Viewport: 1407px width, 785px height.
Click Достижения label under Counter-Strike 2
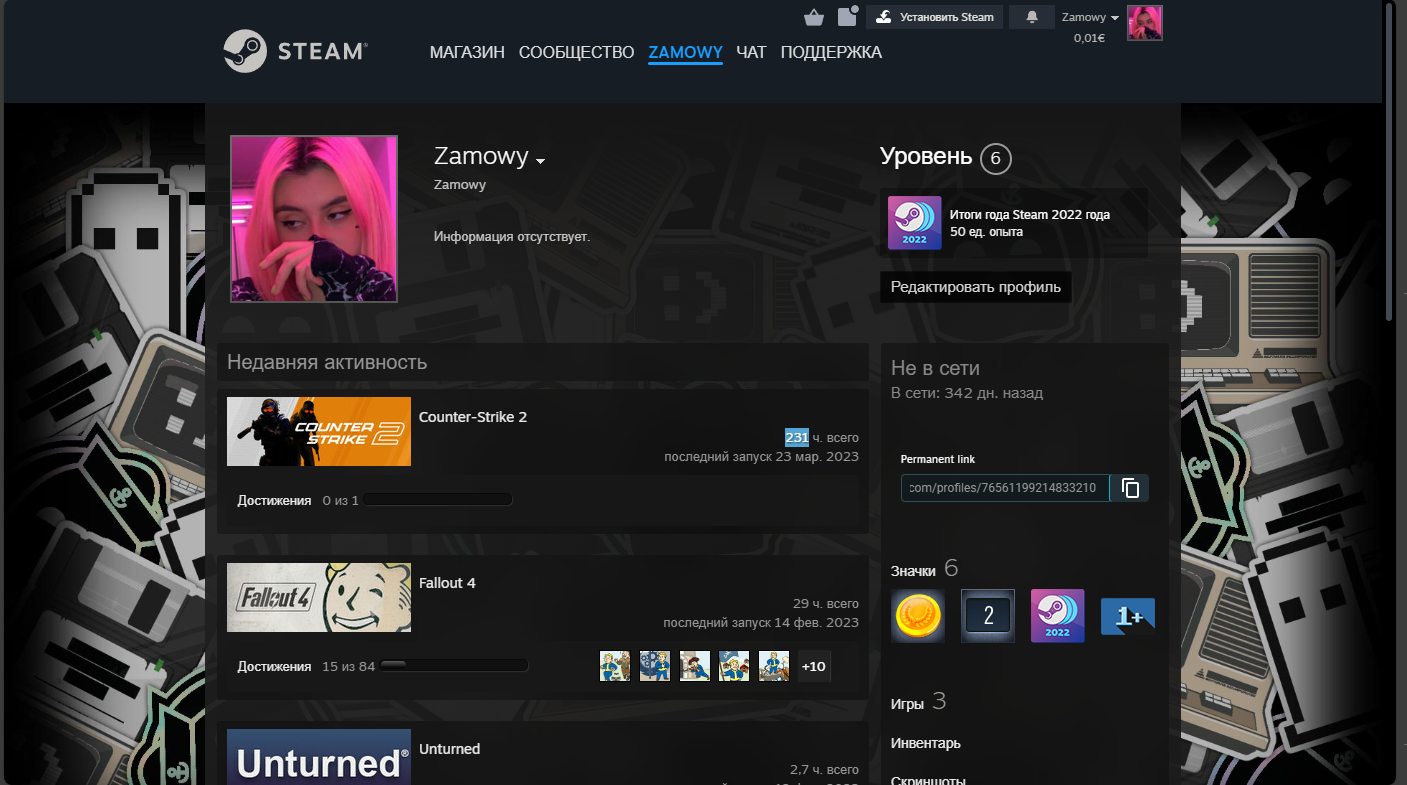[x=275, y=500]
